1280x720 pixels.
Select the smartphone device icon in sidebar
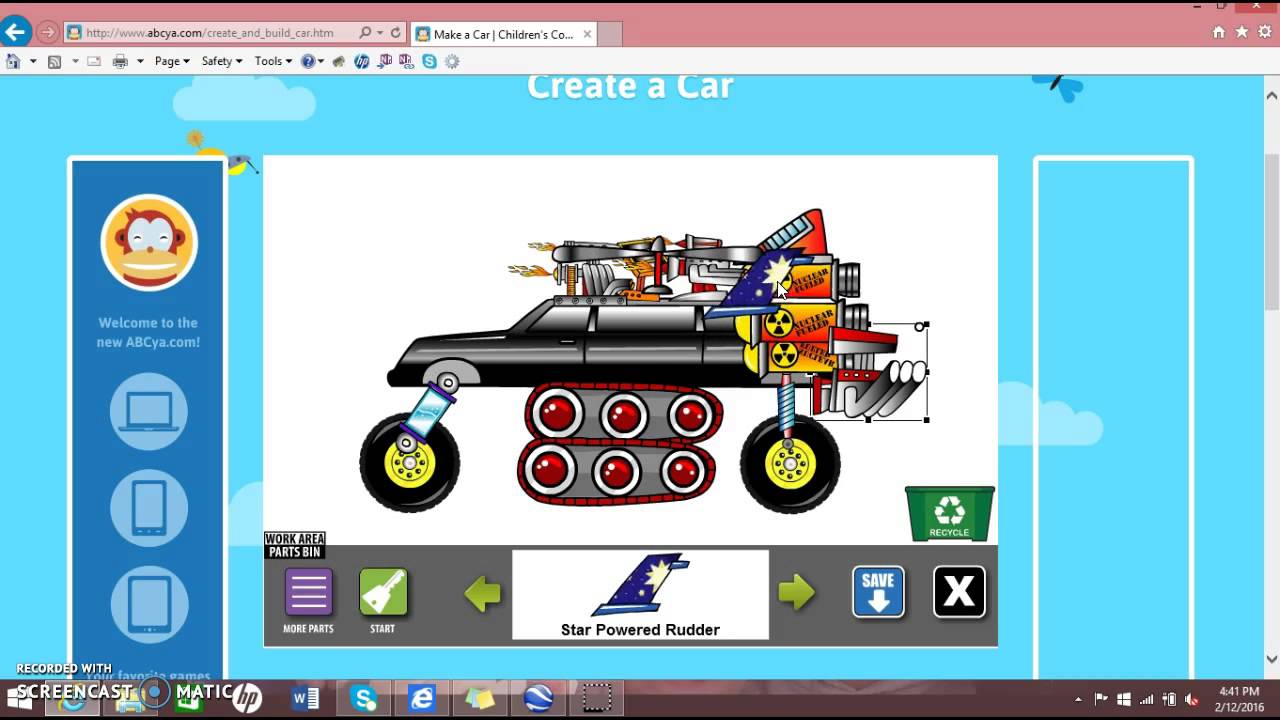(149, 508)
